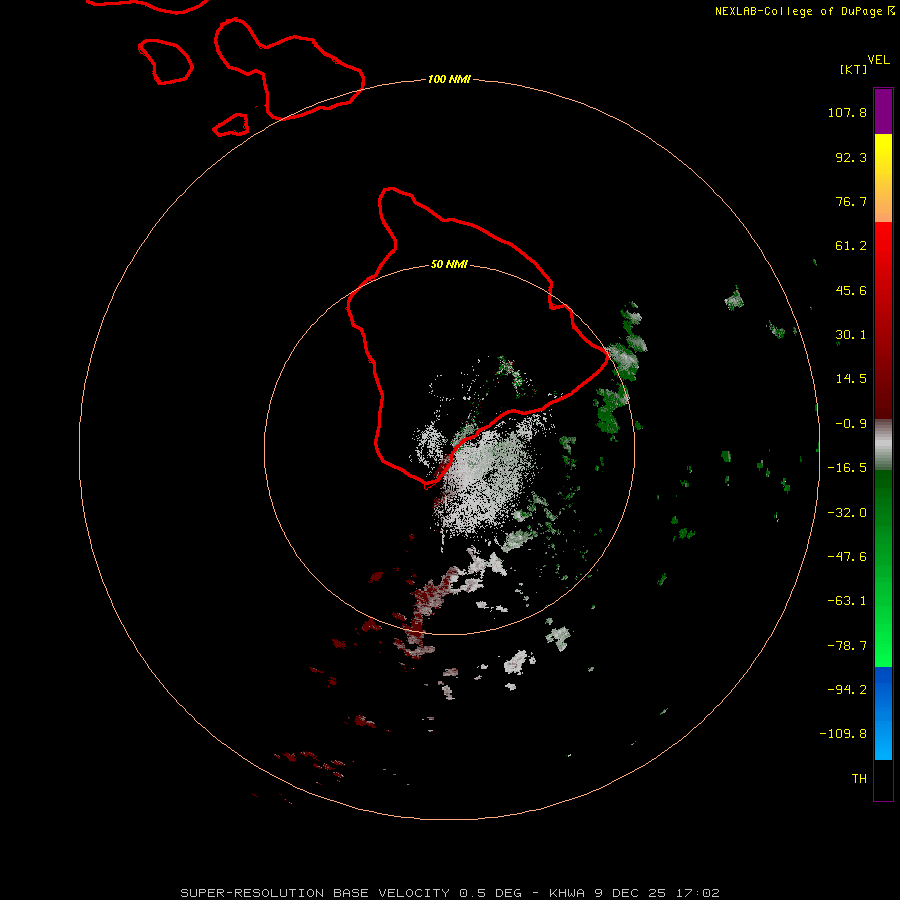Select the 30.1 value on the velocity scale
The height and width of the screenshot is (900, 900).
(x=851, y=335)
